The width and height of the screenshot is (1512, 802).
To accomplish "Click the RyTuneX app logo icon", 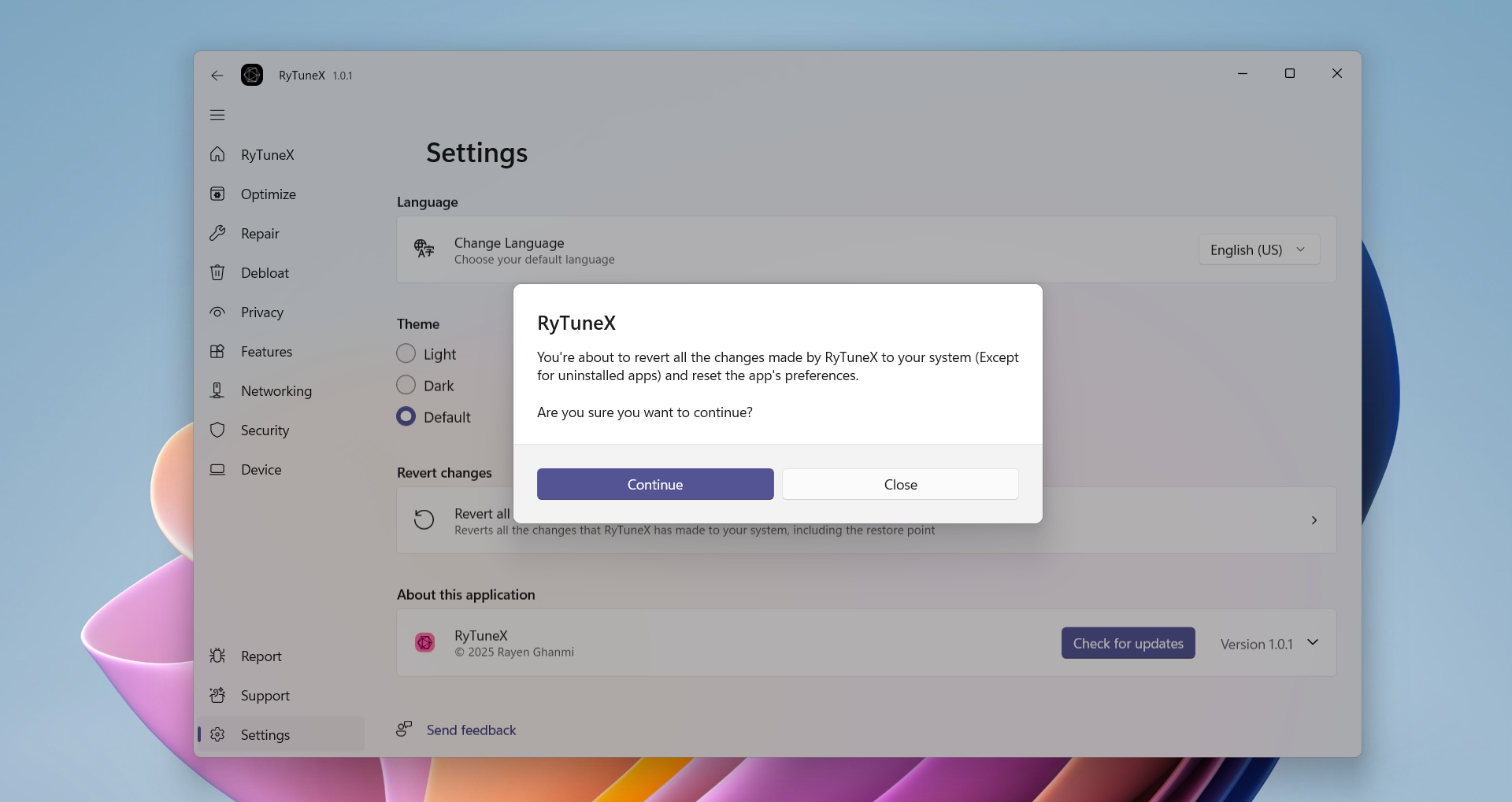I will click(x=252, y=75).
